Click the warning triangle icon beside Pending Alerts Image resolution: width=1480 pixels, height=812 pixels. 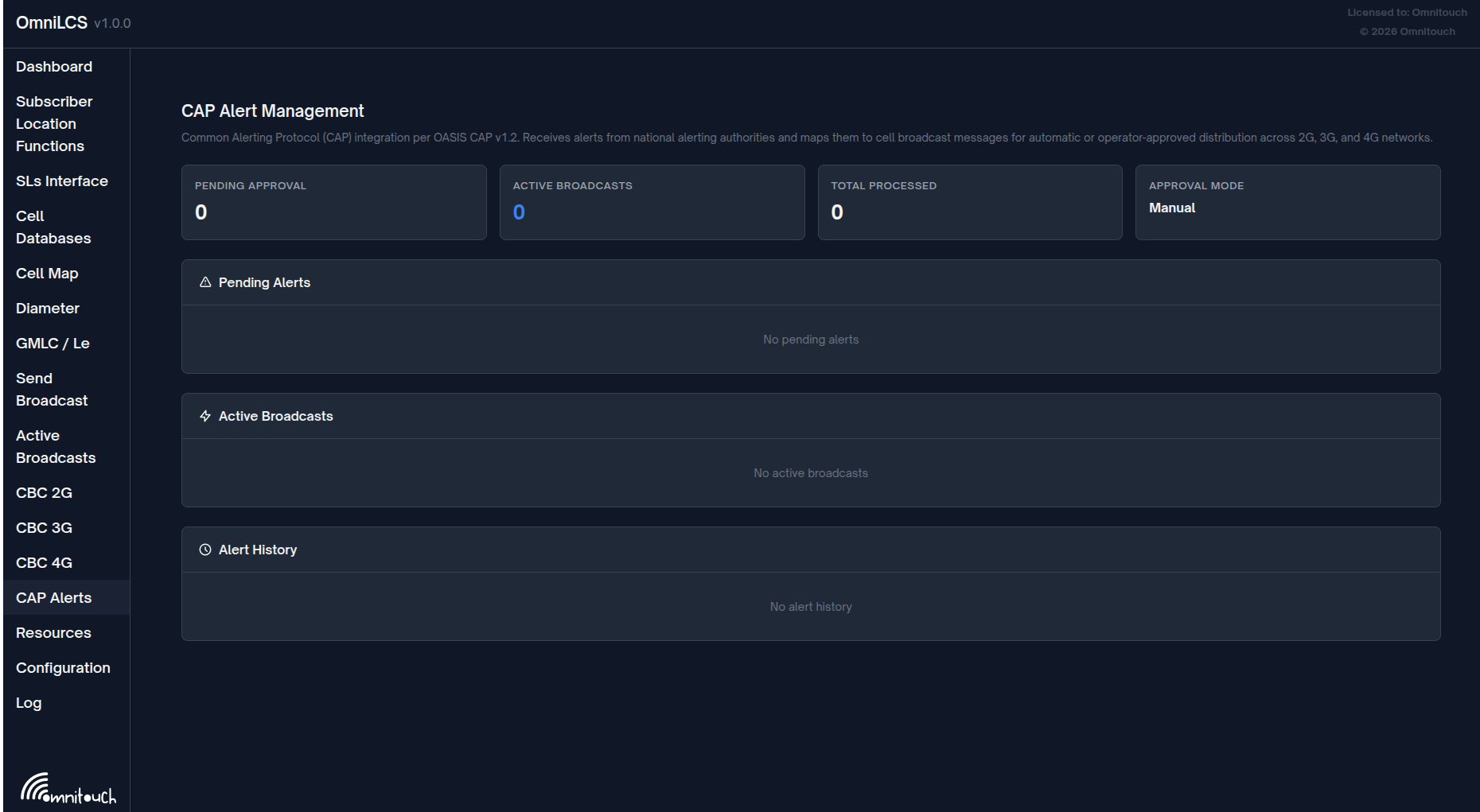click(x=206, y=282)
